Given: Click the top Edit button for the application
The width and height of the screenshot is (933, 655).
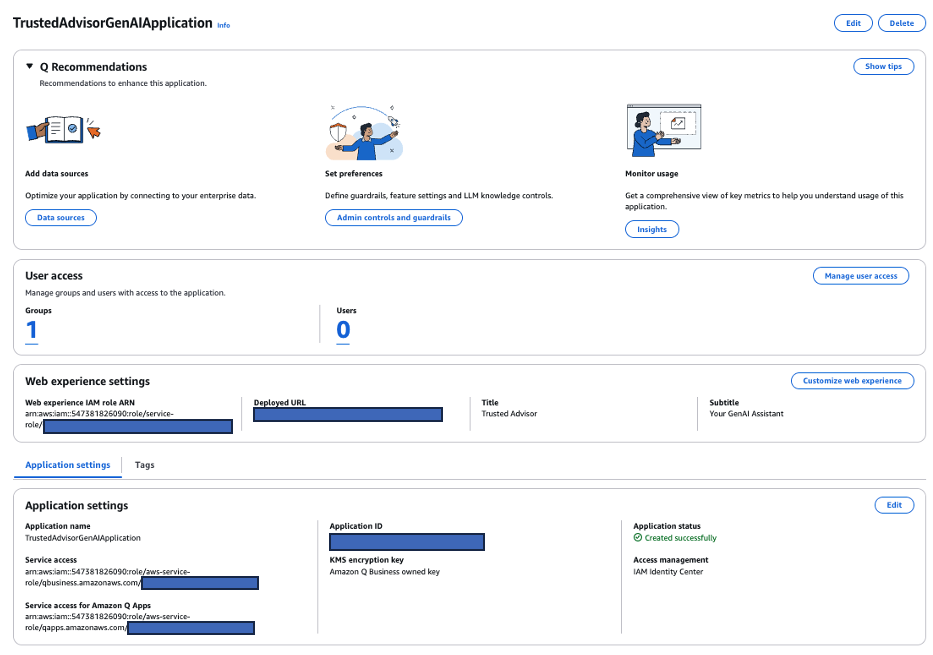Looking at the screenshot, I should coord(853,23).
